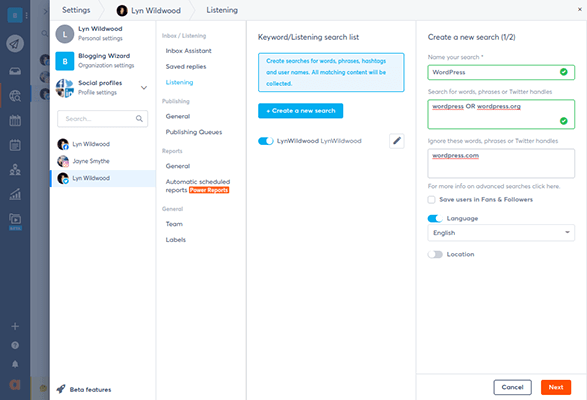Toggle the LynWildwood listening search switch
The width and height of the screenshot is (587, 400).
[266, 141]
